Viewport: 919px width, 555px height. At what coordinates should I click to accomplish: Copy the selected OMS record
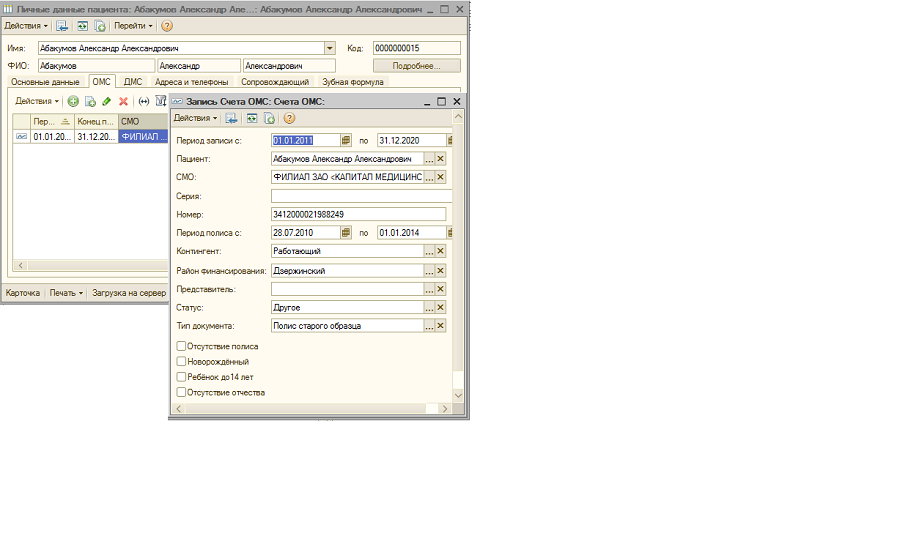pyautogui.click(x=90, y=101)
